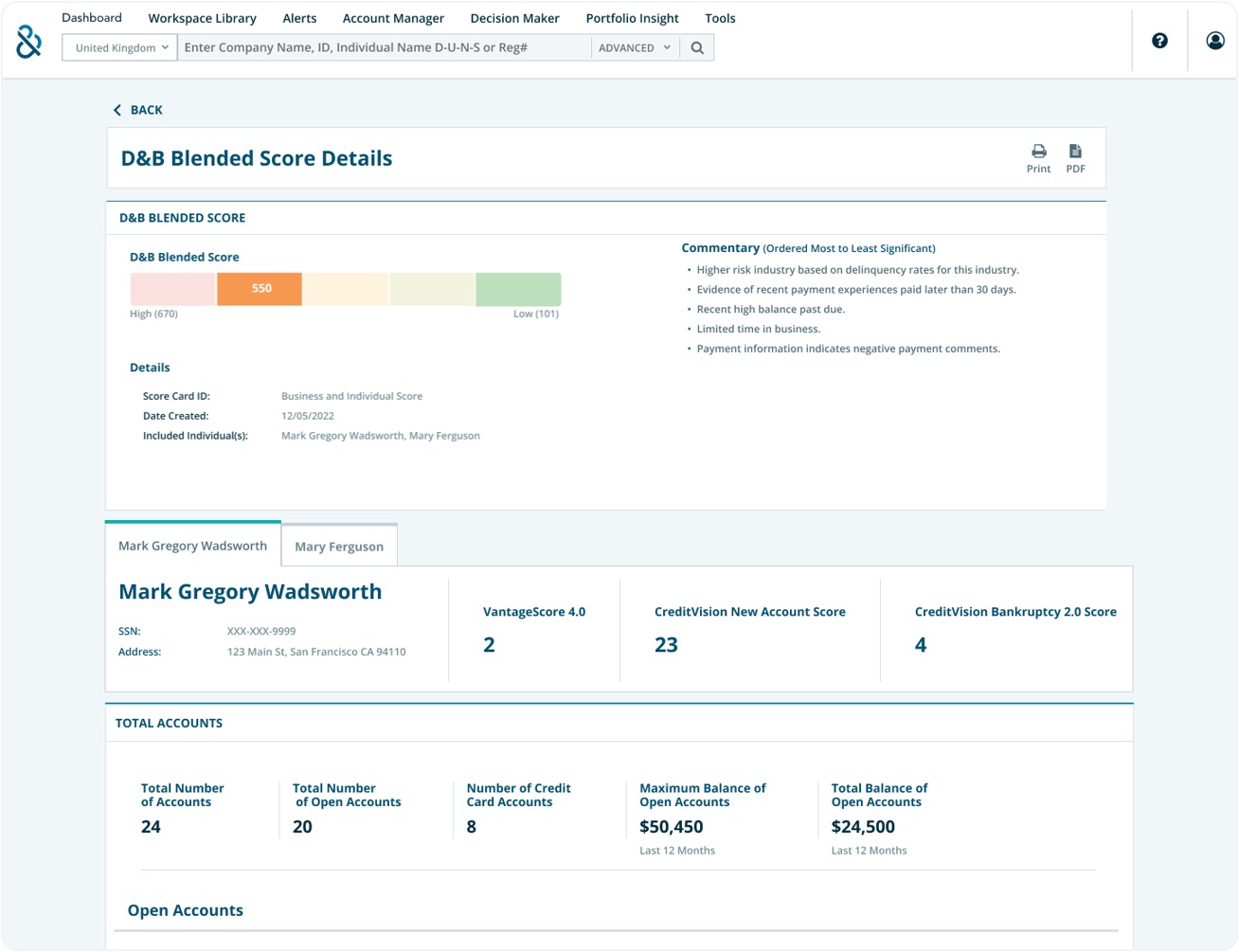The width and height of the screenshot is (1239, 952).
Task: Open the user profile icon
Action: tap(1215, 41)
